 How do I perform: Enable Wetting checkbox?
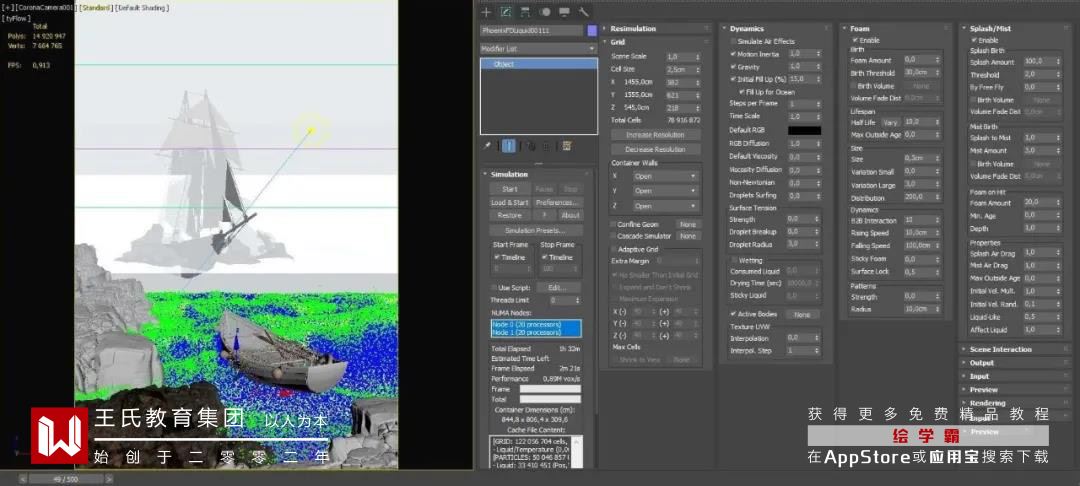point(733,261)
